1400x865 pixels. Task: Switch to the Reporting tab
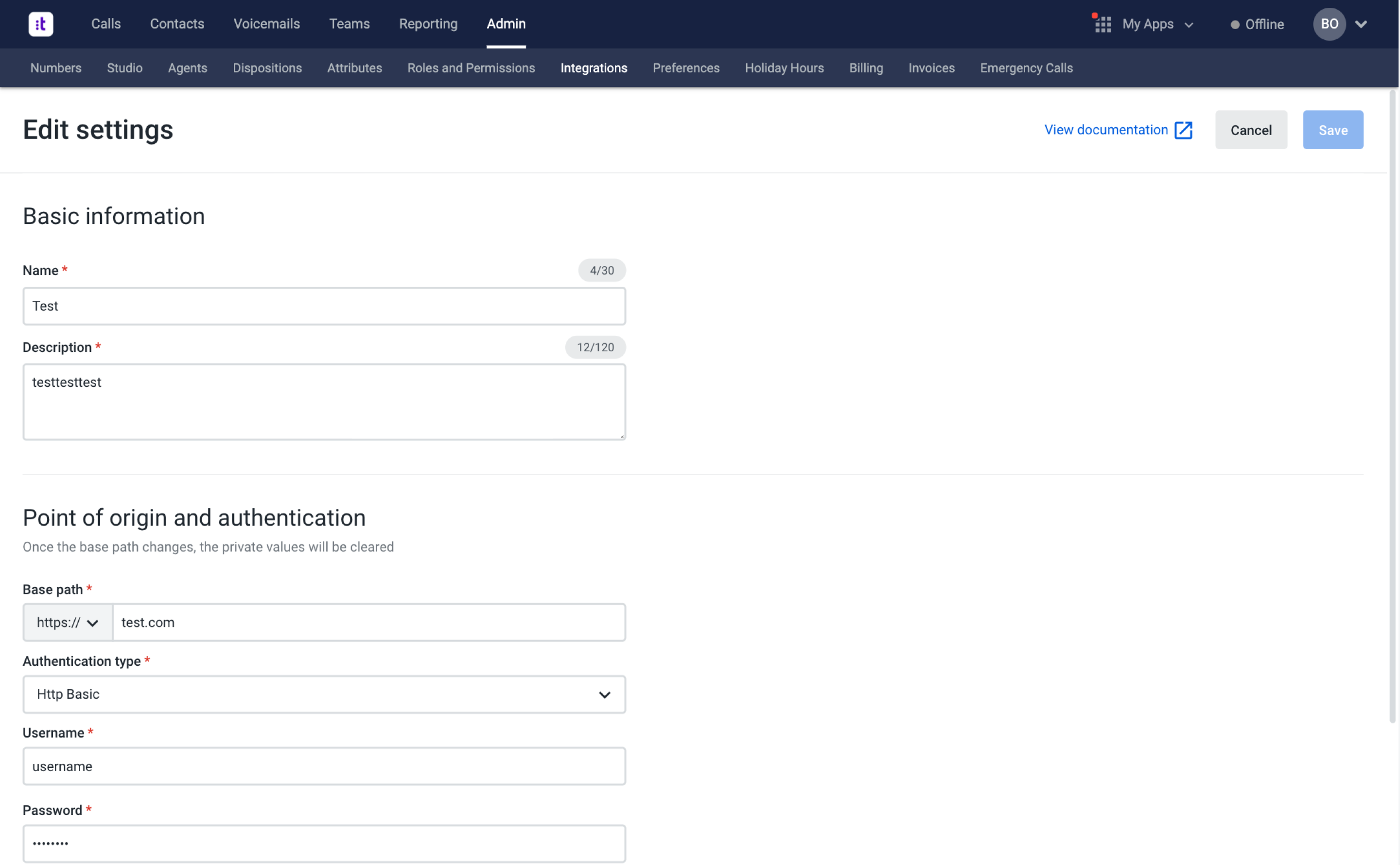[x=428, y=24]
